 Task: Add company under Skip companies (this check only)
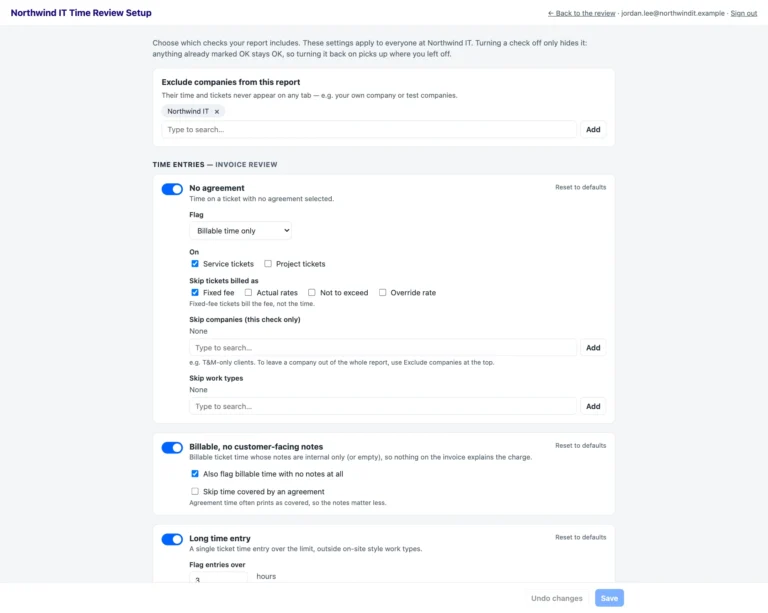click(x=593, y=348)
